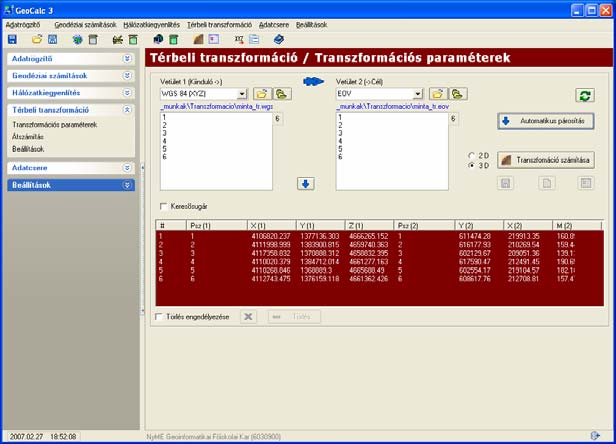The image size is (616, 444).
Task: Click the table cell 4106820.237
Action: (271, 236)
